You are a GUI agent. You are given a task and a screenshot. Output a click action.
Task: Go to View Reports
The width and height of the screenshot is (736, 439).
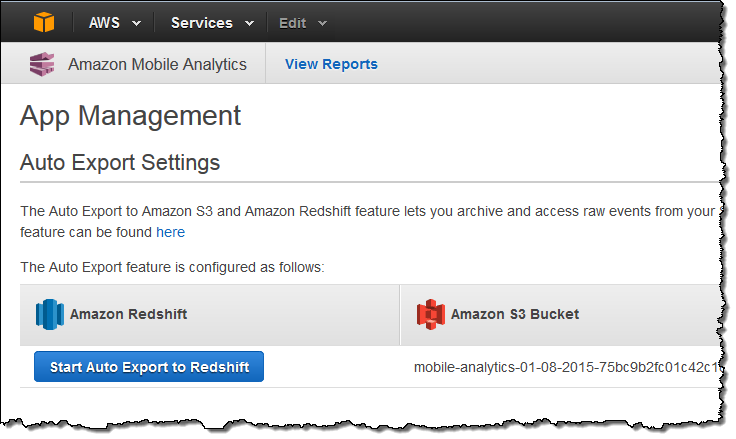coord(331,64)
